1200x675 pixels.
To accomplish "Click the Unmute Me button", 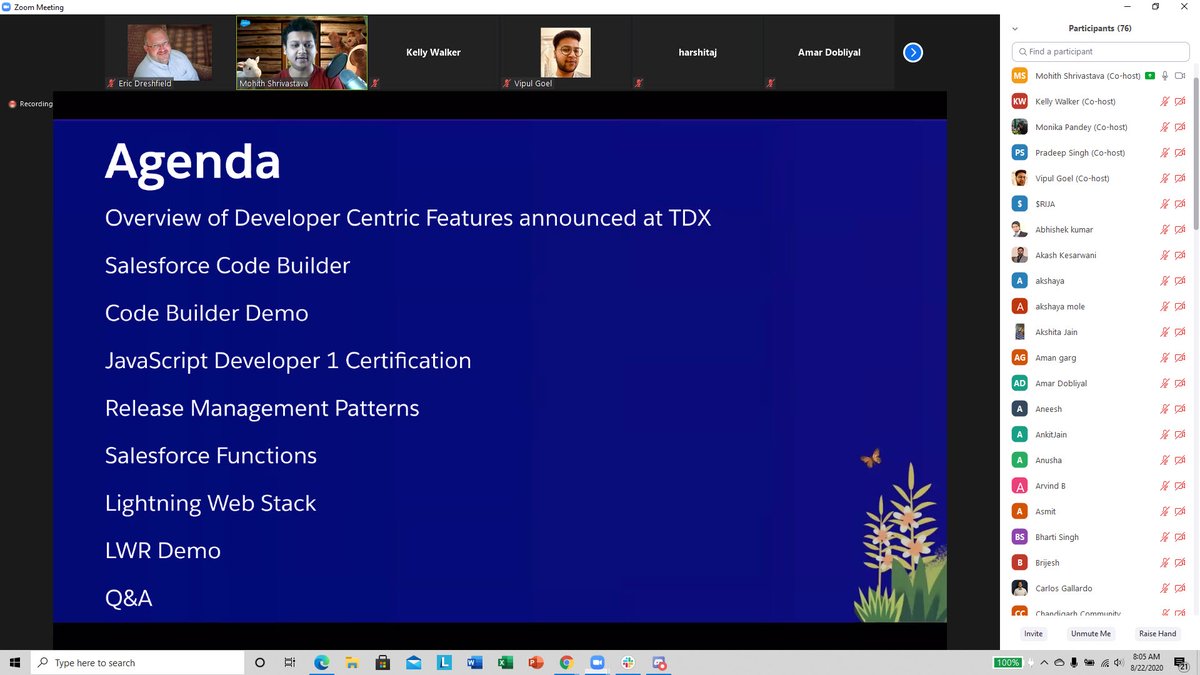I will 1090,634.
